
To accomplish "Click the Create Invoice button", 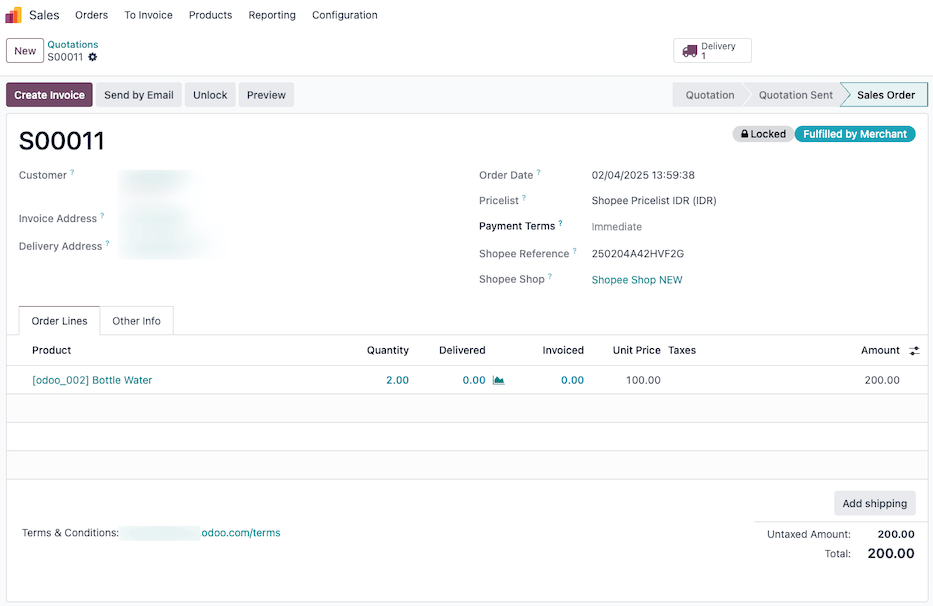I will pos(48,94).
